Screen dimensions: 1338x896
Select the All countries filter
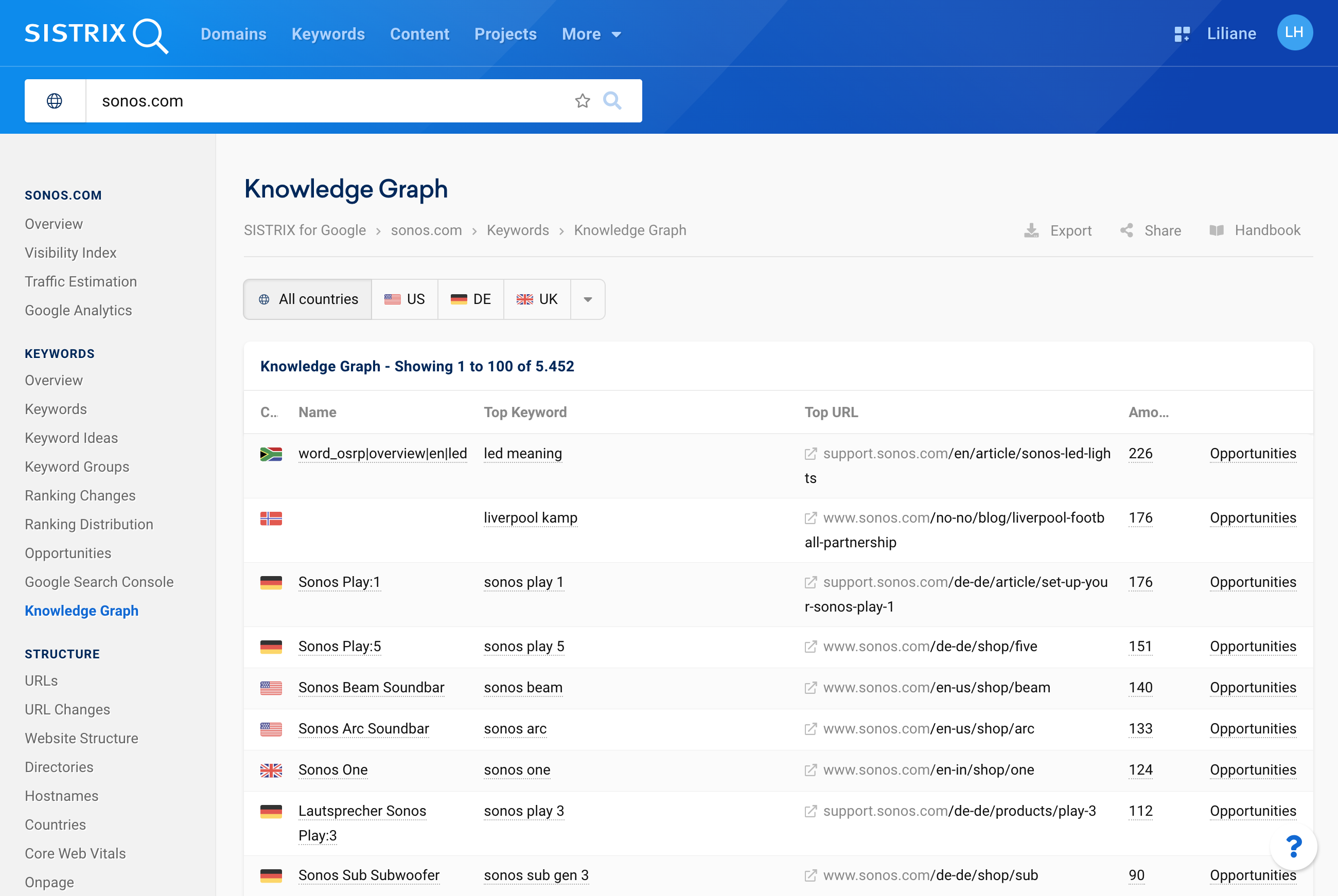[x=308, y=299]
